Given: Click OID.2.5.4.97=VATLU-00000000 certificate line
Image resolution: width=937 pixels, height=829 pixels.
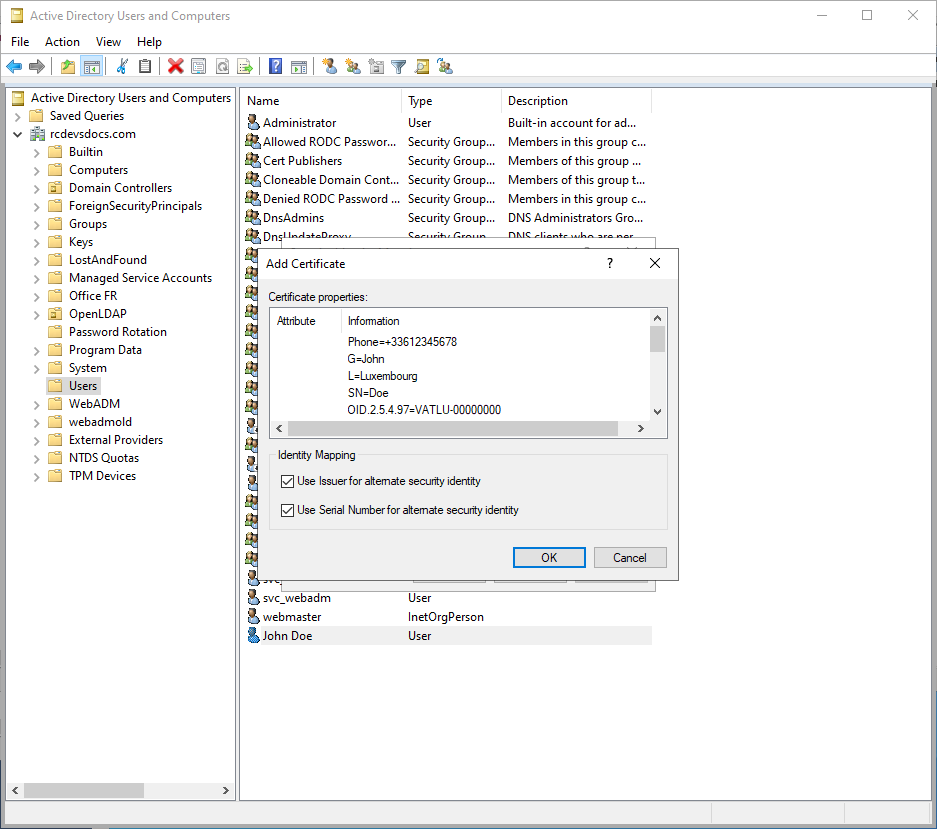Looking at the screenshot, I should [424, 410].
